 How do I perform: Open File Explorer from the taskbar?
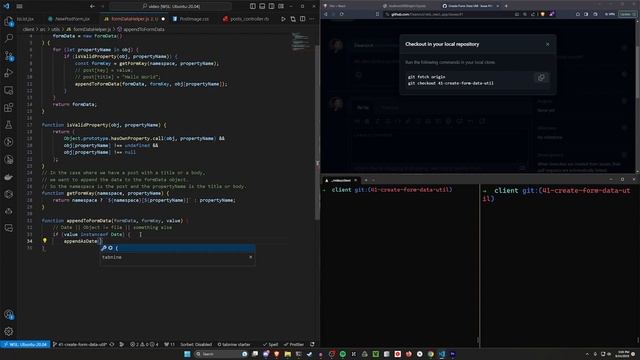[x=288, y=354]
